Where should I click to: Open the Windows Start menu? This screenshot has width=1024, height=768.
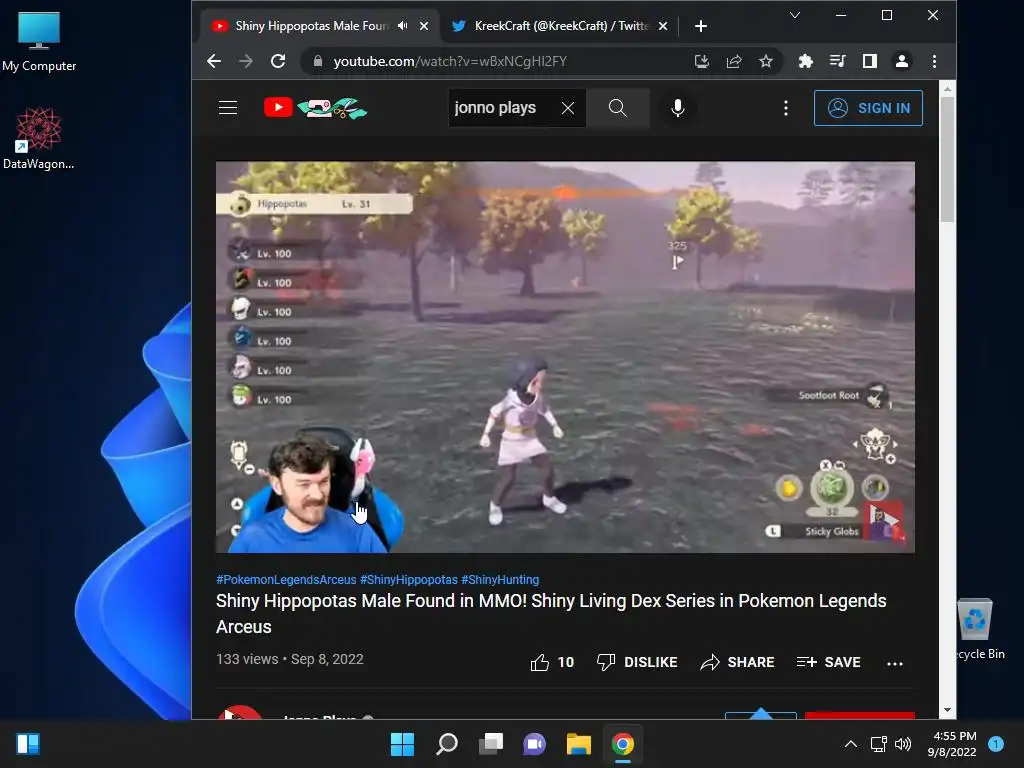tap(402, 744)
